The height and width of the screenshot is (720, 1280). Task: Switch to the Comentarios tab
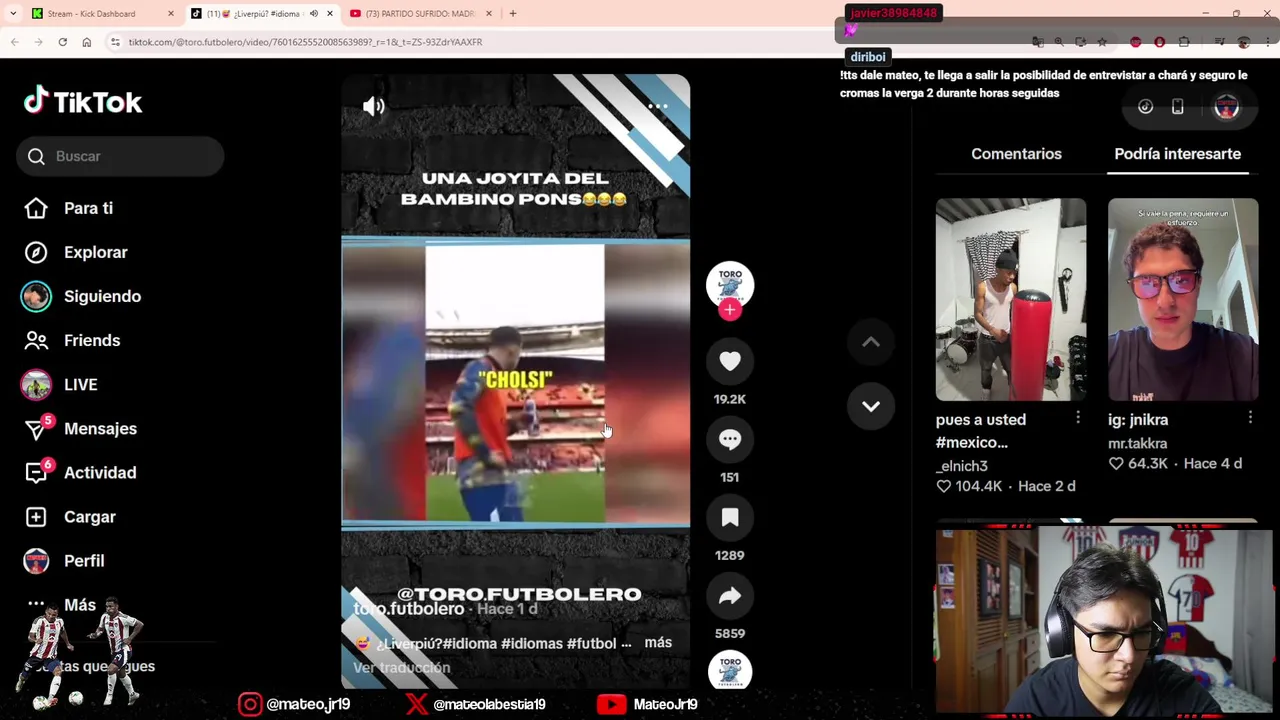point(1016,154)
